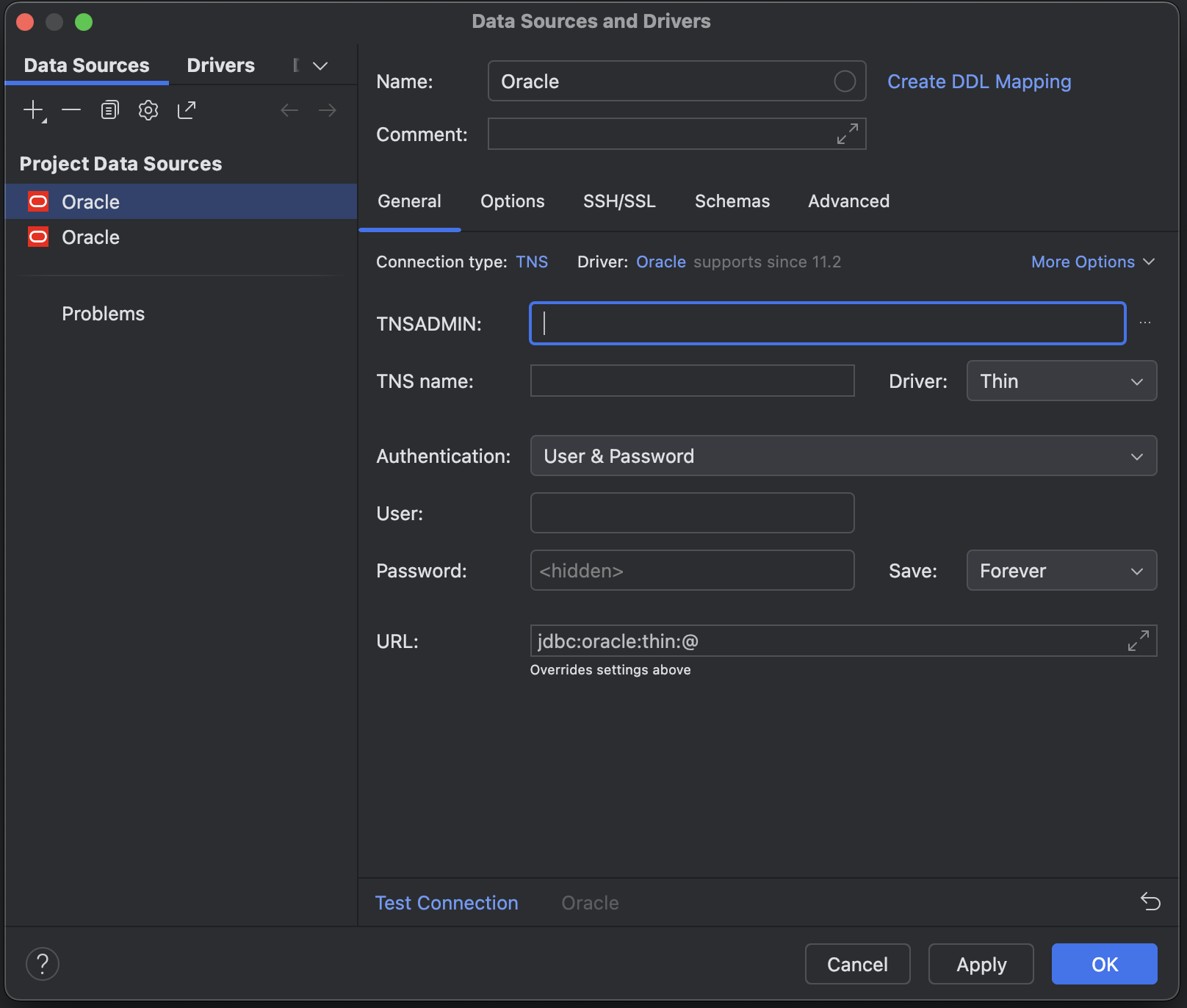The height and width of the screenshot is (1008, 1187).
Task: Open the Schemas tab
Action: coord(732,201)
